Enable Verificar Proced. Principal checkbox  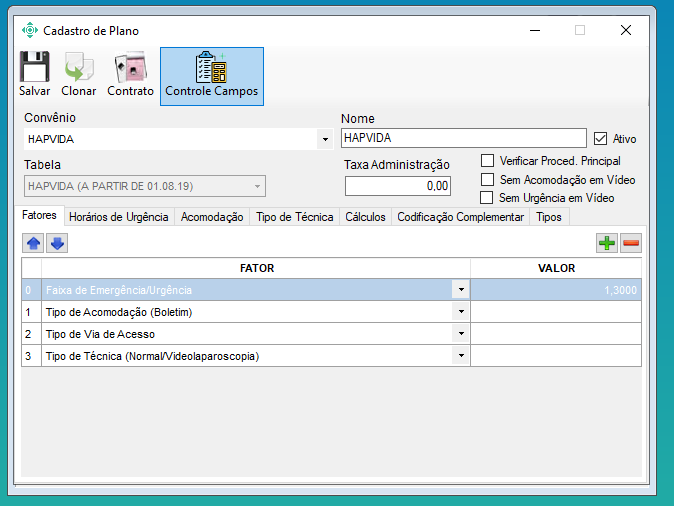point(488,160)
